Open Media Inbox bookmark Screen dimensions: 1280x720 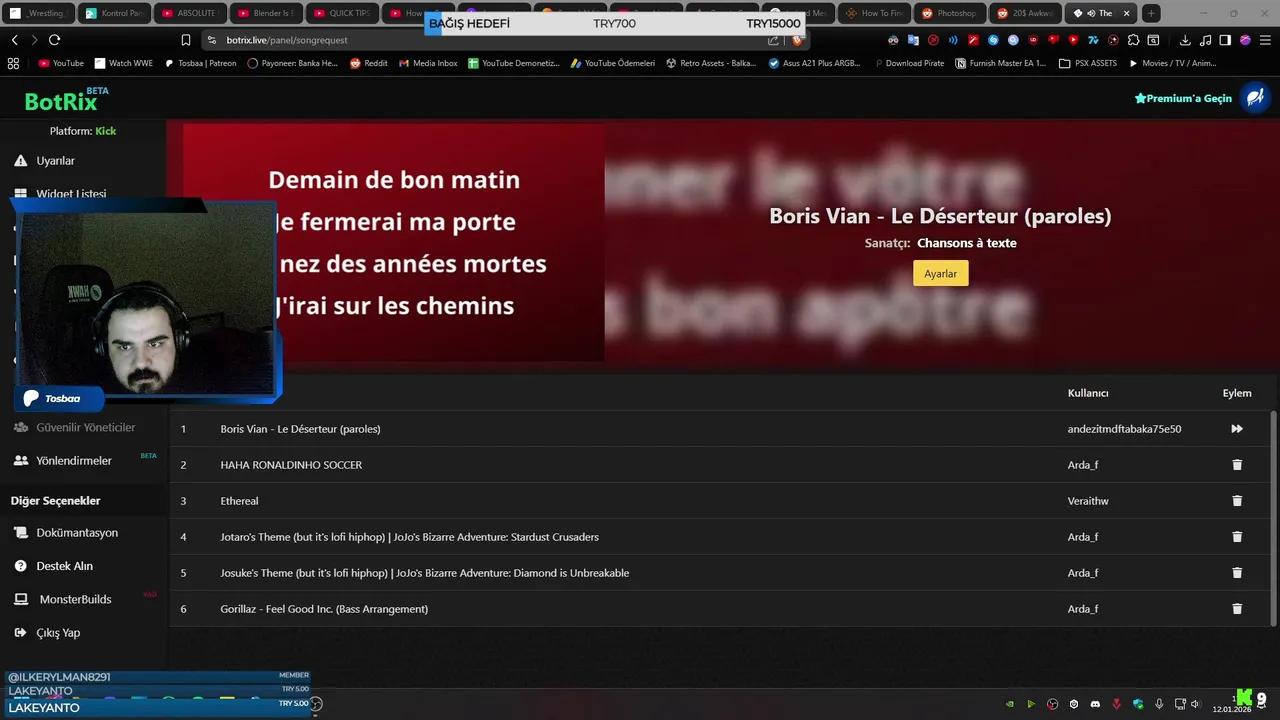428,63
